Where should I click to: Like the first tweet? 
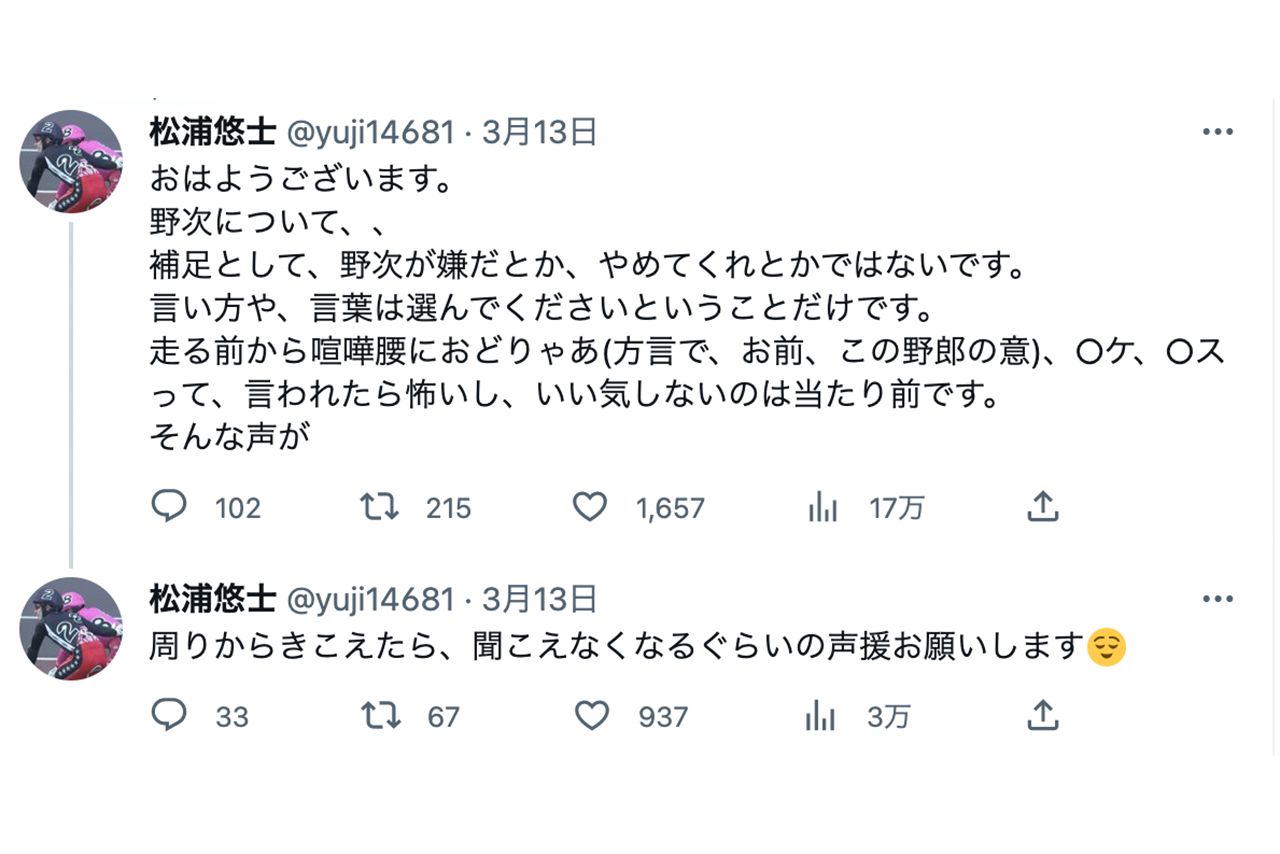pyautogui.click(x=590, y=507)
